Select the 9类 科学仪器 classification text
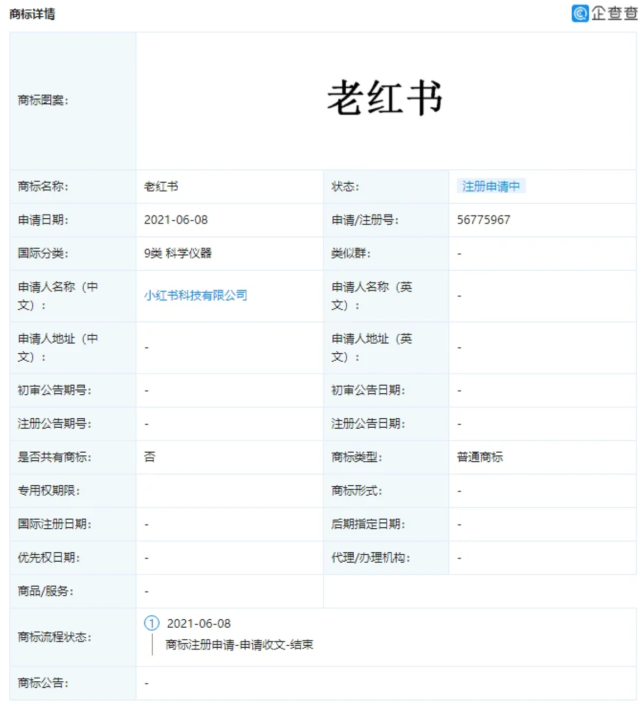This screenshot has width=641, height=705. point(178,253)
